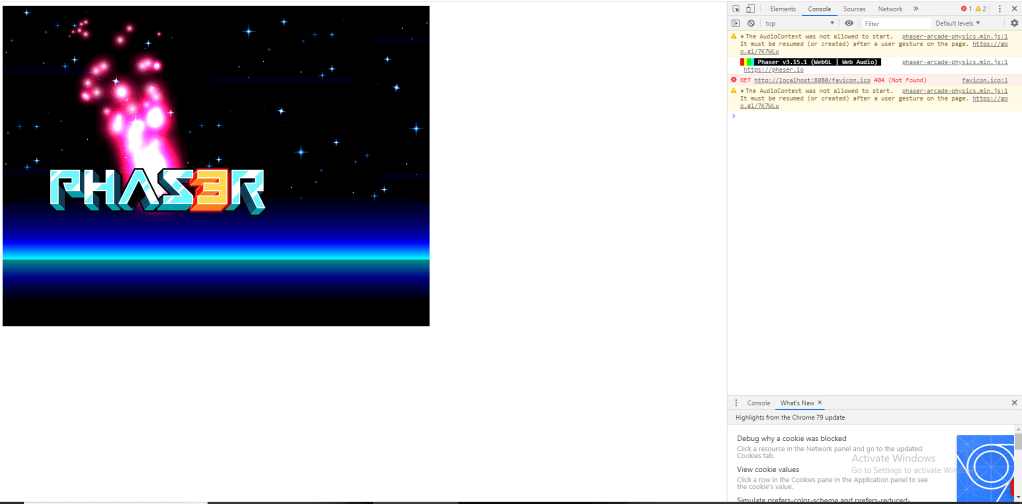Show the console sidebar
1022x504 pixels.
coord(736,23)
